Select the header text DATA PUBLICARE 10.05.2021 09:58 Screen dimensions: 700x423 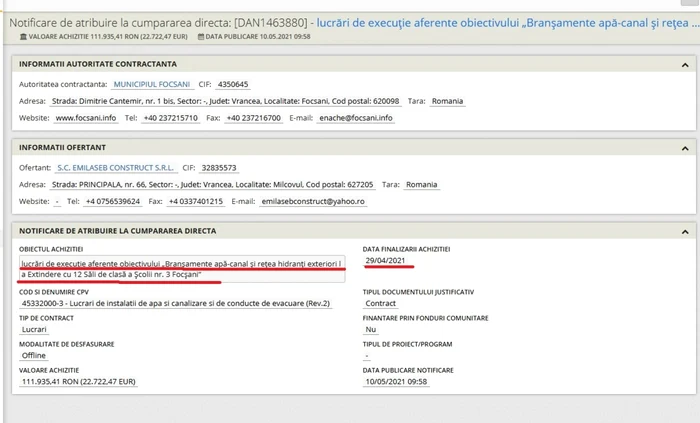[258, 37]
